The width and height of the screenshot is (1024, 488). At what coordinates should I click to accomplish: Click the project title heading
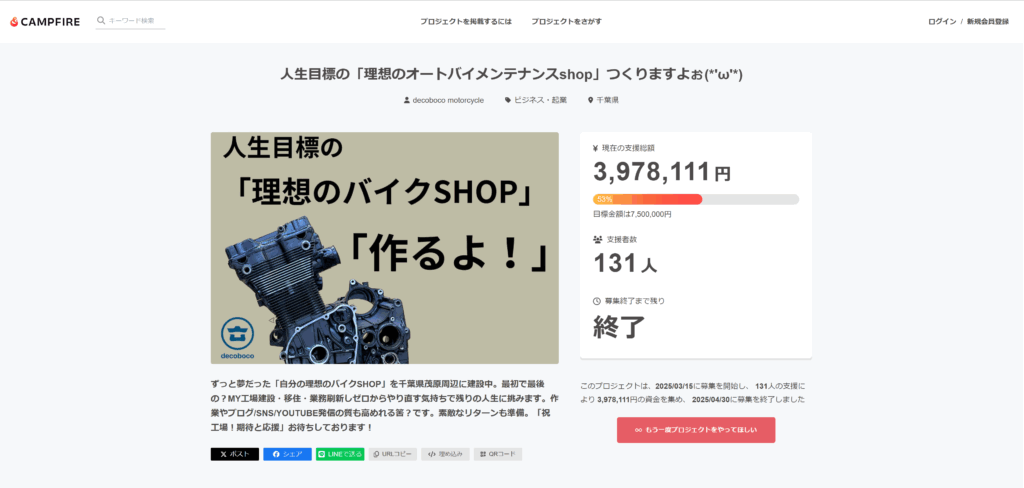(x=511, y=74)
